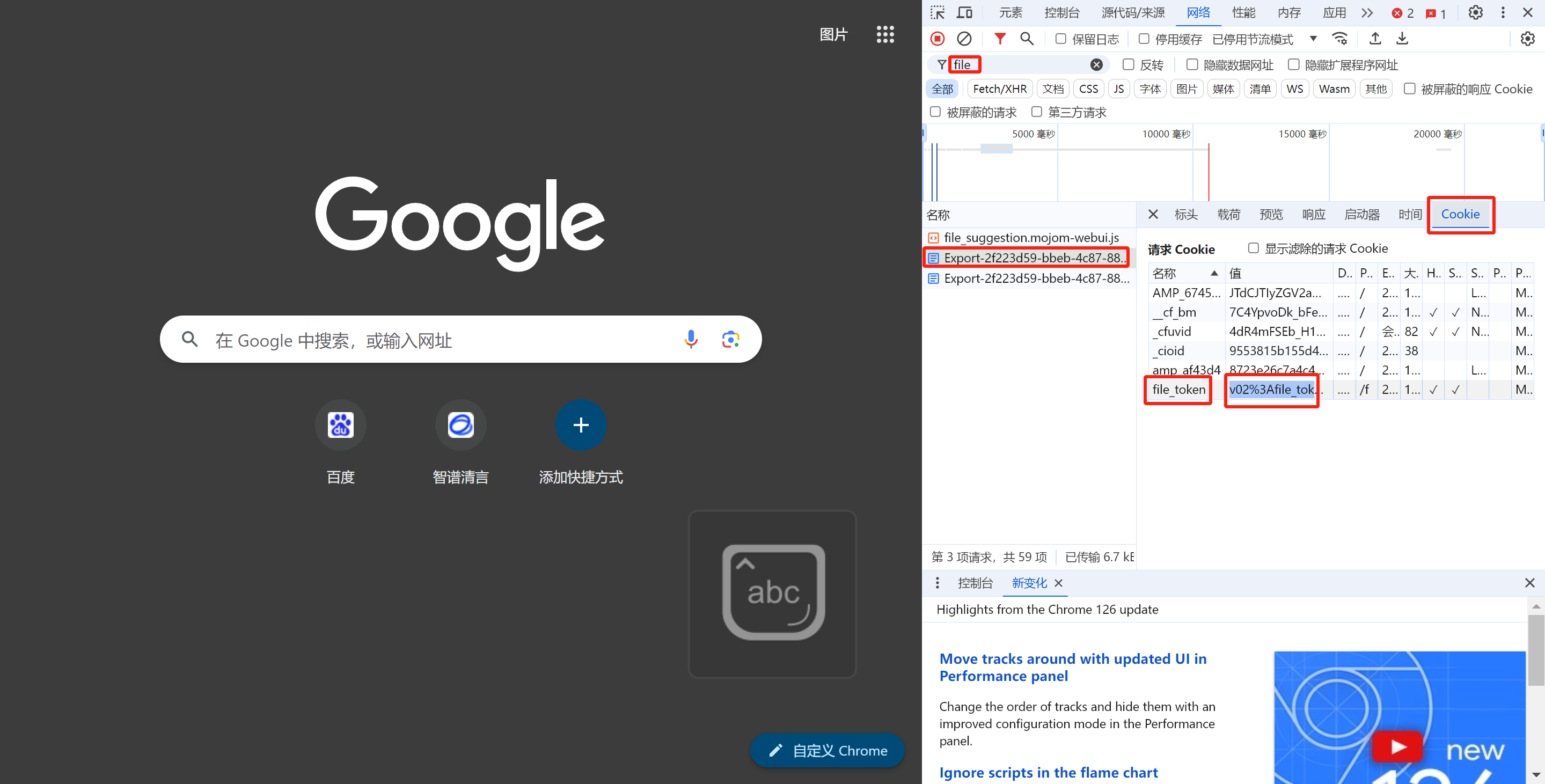Toggle the device toolbar icon
This screenshot has width=1545, height=784.
pyautogui.click(x=964, y=12)
